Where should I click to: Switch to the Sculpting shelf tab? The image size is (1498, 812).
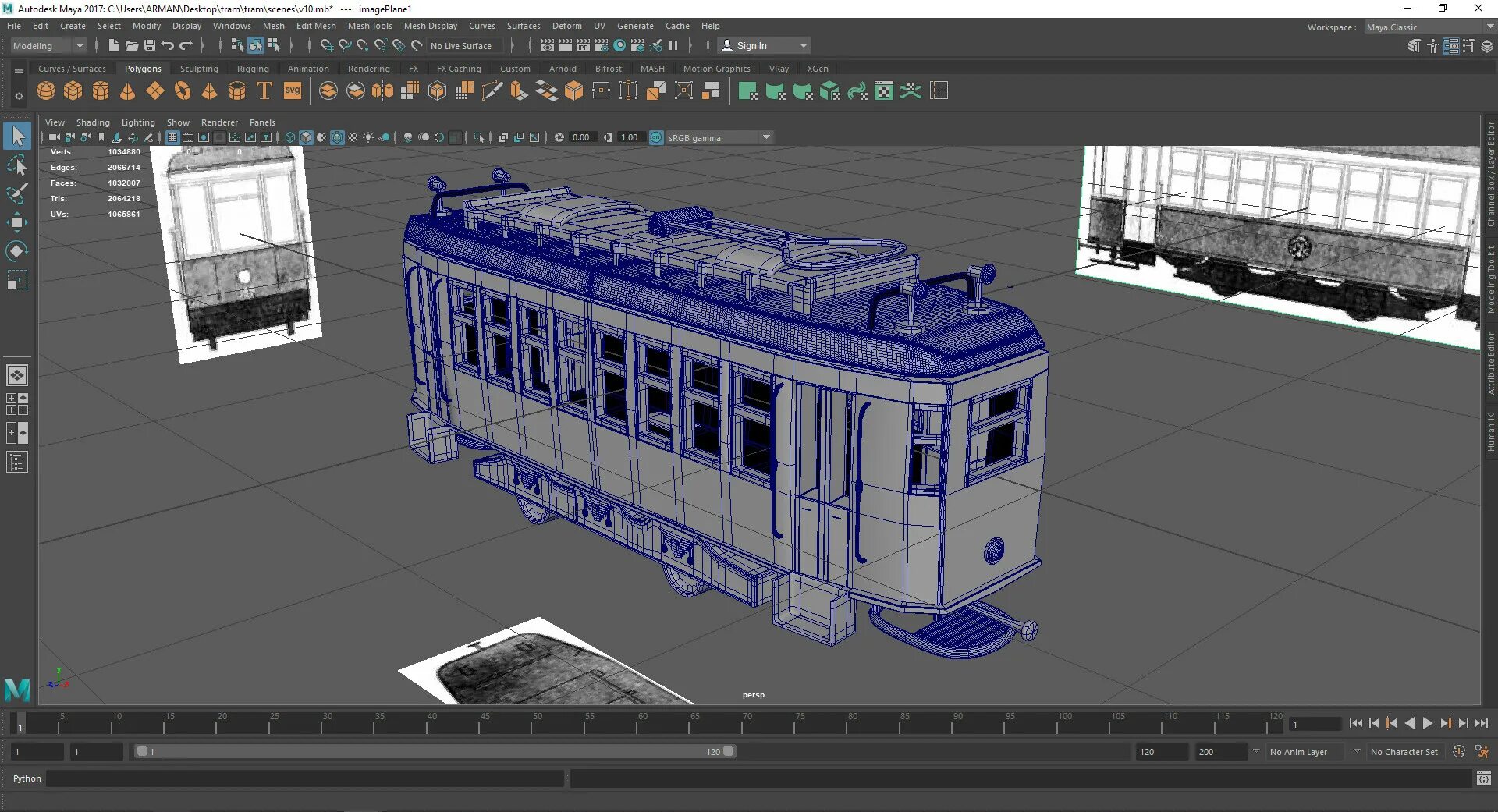point(199,69)
